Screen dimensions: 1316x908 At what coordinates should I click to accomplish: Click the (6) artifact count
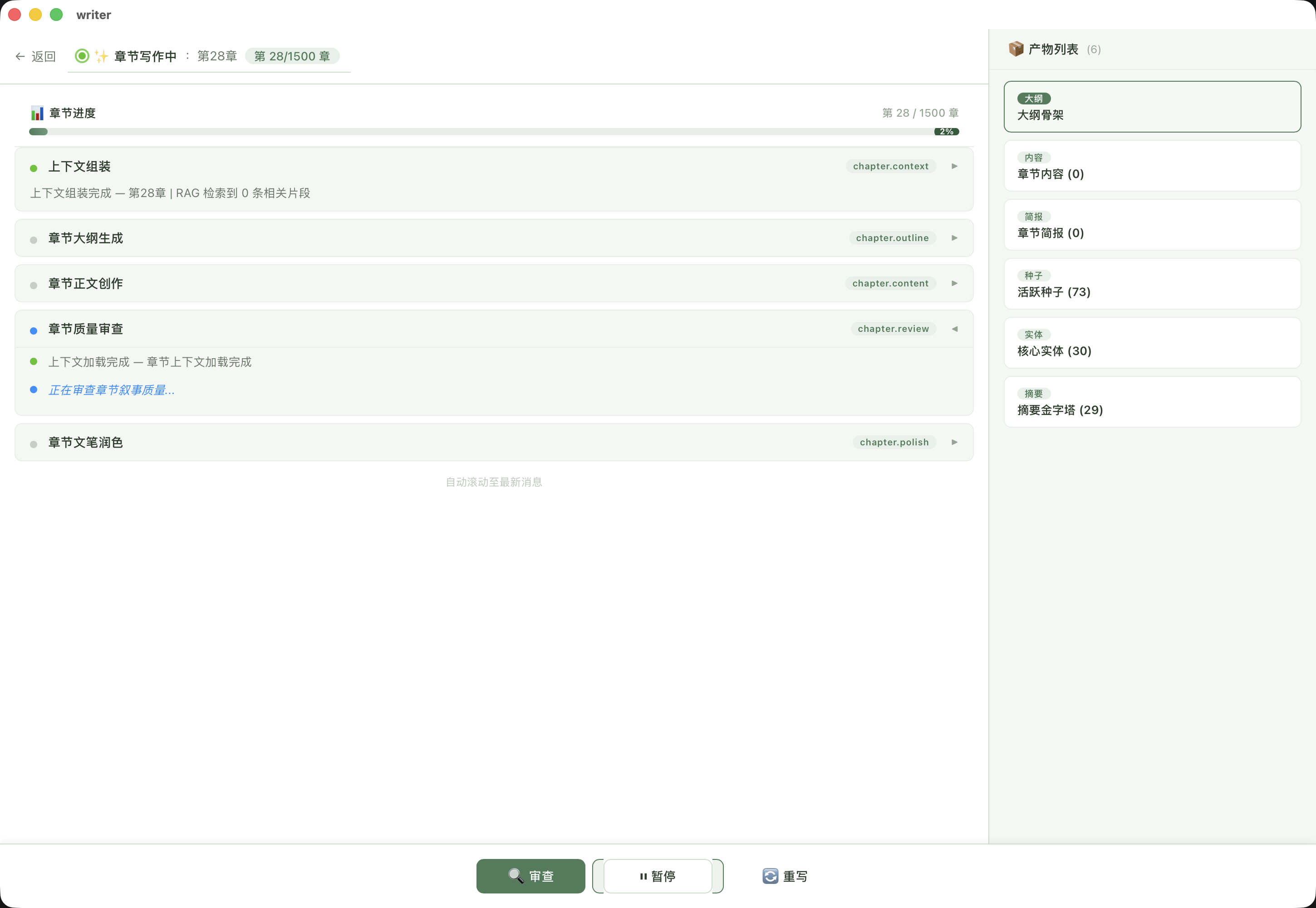tap(1093, 49)
